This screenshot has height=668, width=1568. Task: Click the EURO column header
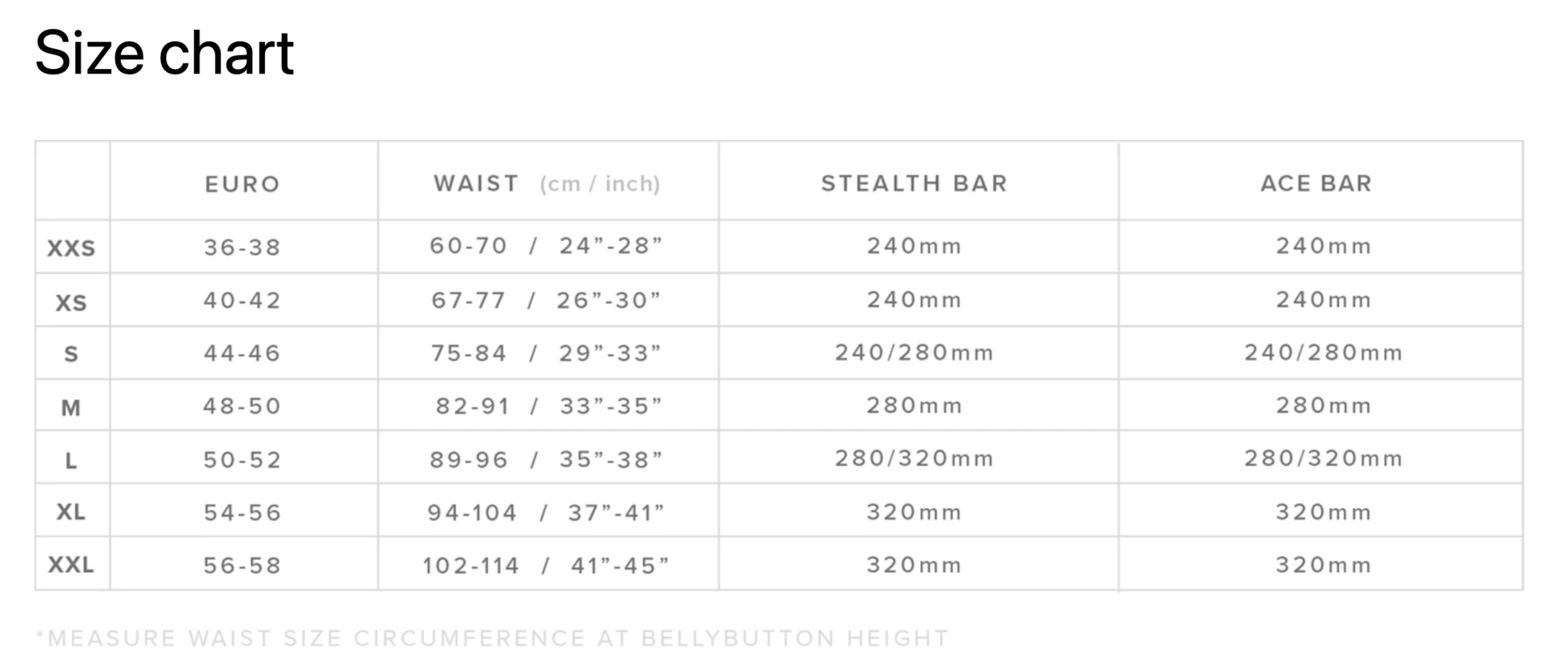coord(243,184)
